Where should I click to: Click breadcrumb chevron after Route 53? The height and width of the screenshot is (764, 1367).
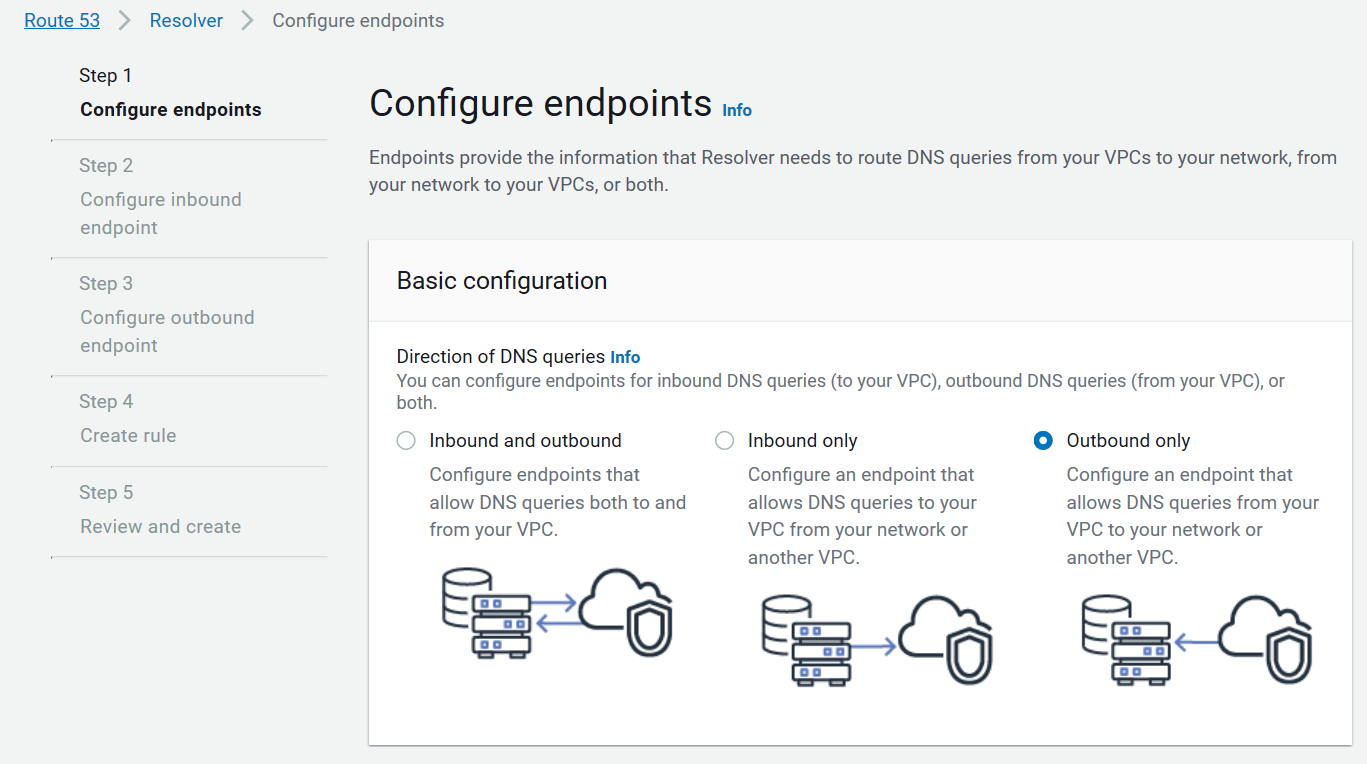(x=125, y=21)
